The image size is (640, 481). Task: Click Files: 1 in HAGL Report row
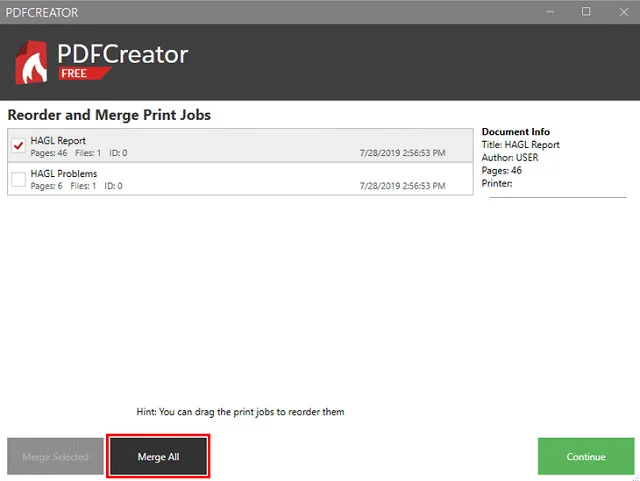point(88,153)
